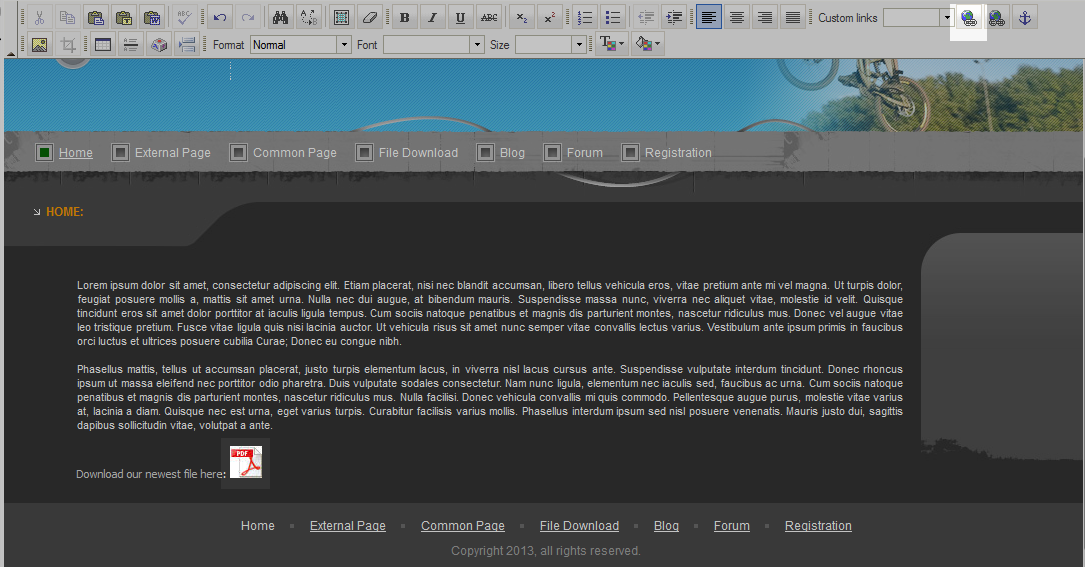Viewport: 1085px width, 567px height.
Task: Click inside the Lorem ipsum first paragraph
Action: click(489, 313)
